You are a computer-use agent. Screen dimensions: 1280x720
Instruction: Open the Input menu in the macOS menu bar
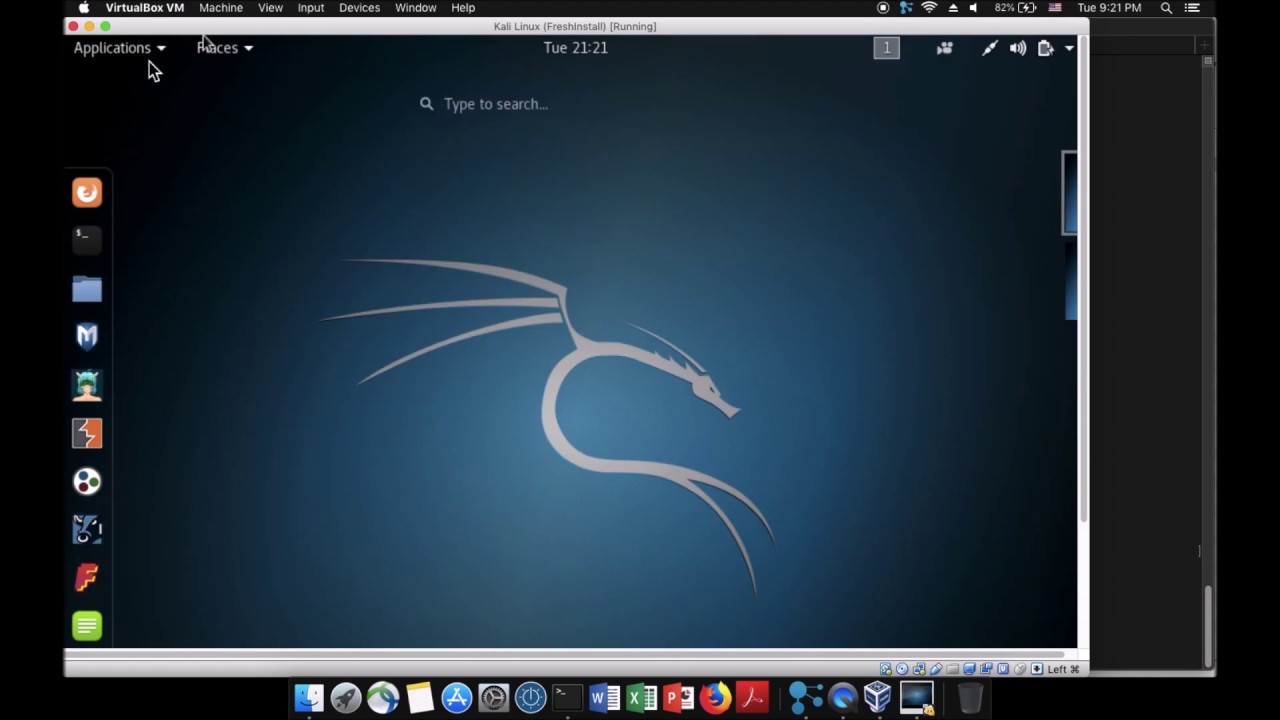pyautogui.click(x=311, y=8)
